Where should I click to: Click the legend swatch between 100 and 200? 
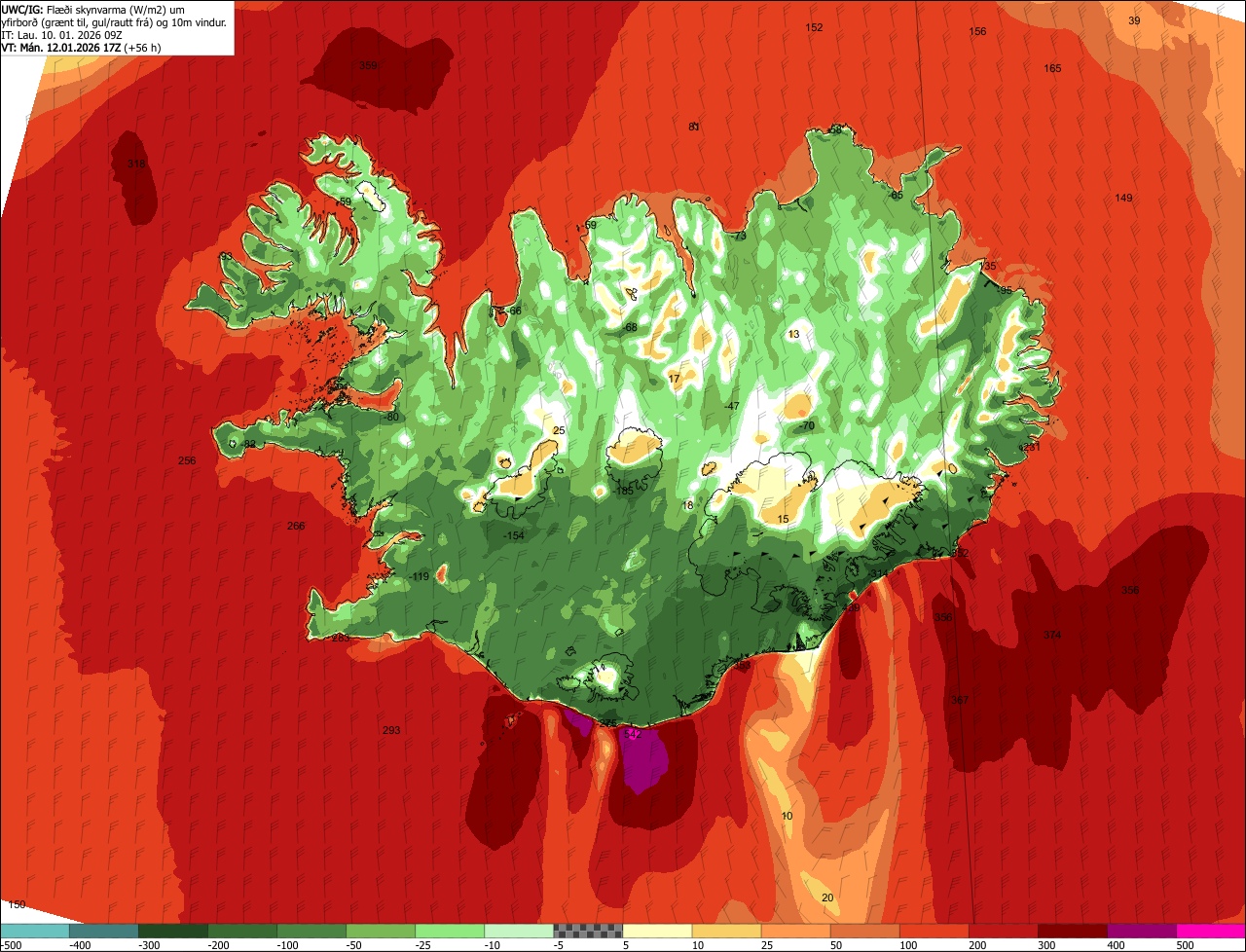coord(933,931)
